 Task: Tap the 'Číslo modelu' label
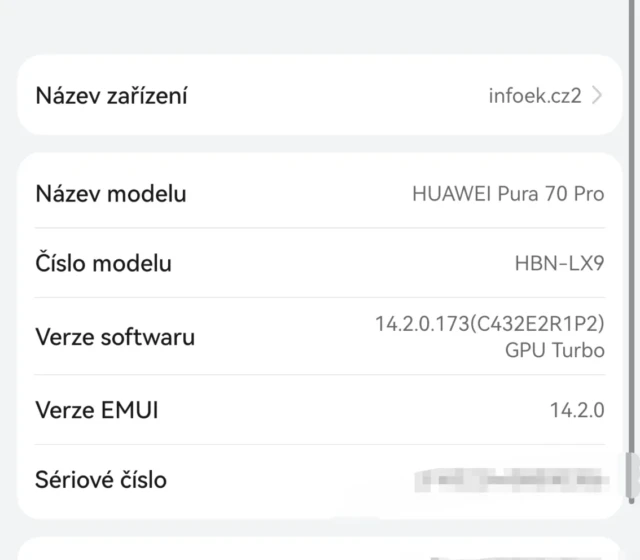click(103, 264)
